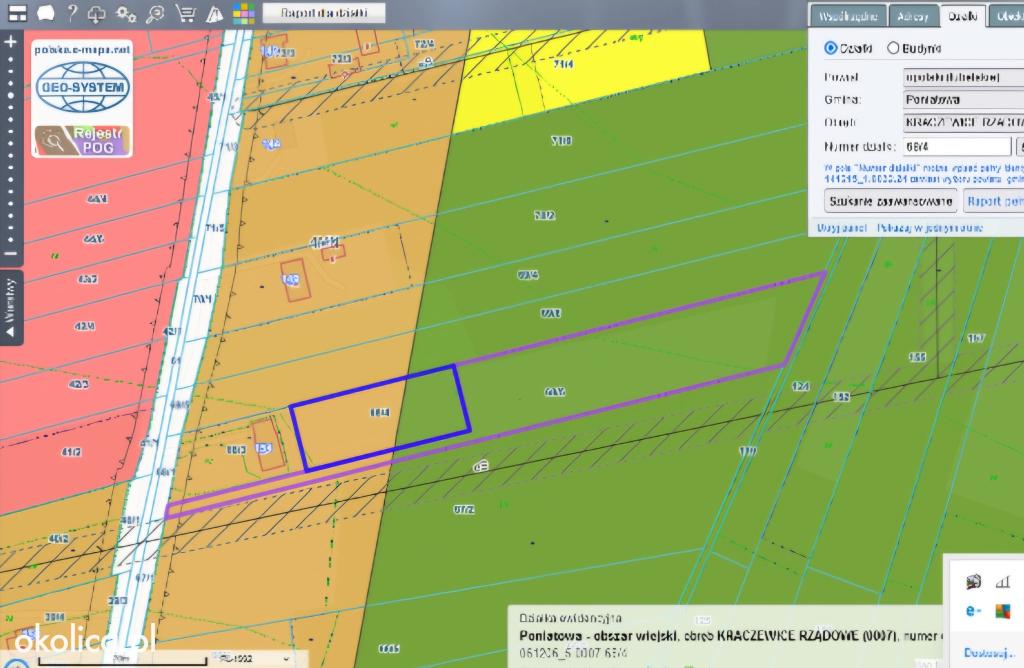Click in the Numer działki input field
This screenshot has width=1024, height=668.
click(957, 146)
